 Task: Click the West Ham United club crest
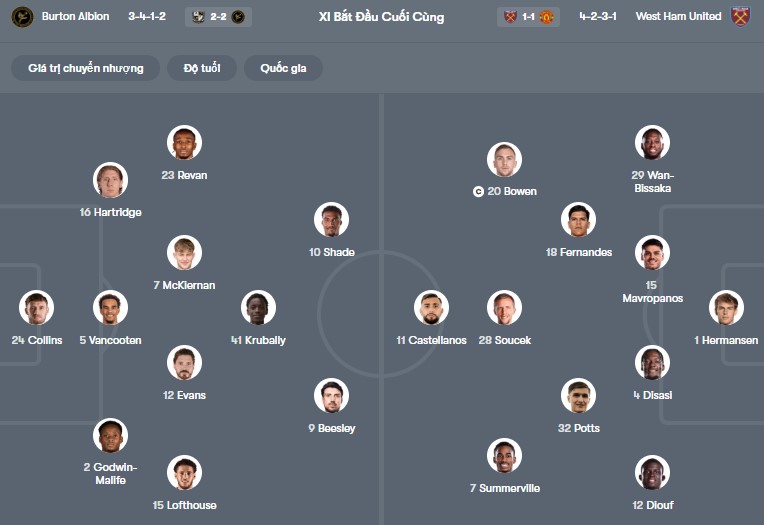(x=740, y=17)
